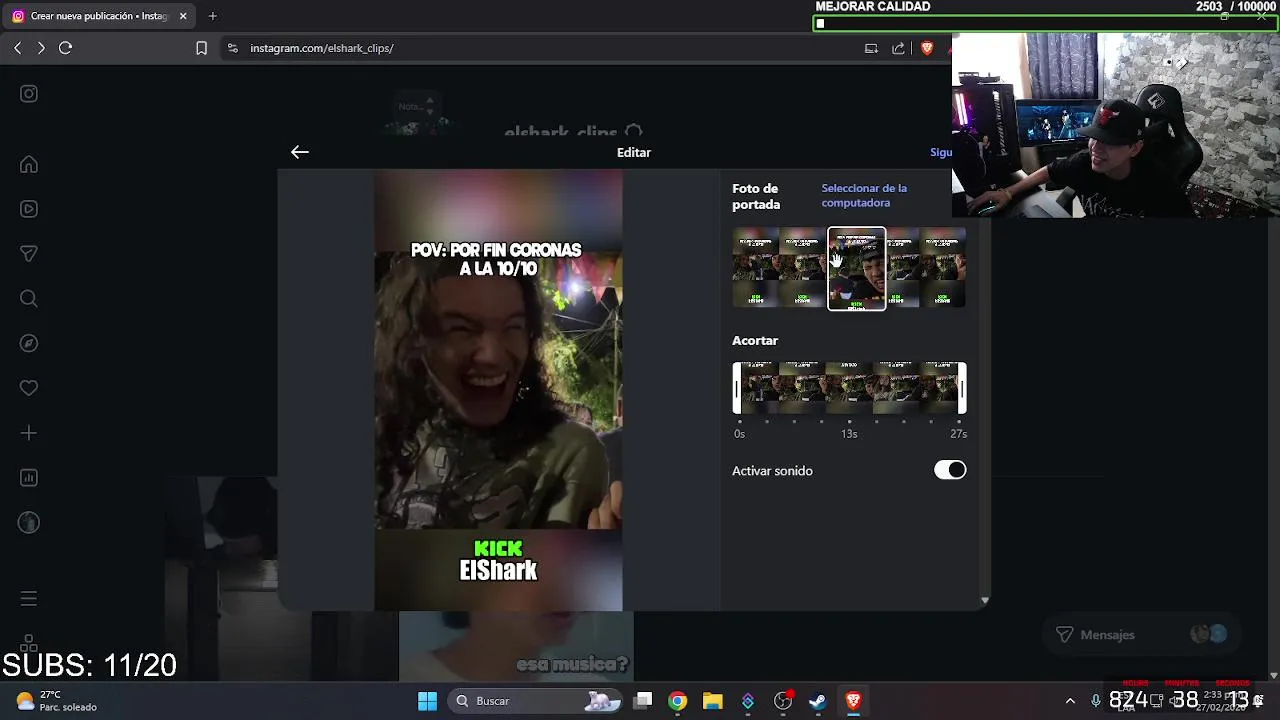Open File Explorer from the taskbar

coord(712,701)
